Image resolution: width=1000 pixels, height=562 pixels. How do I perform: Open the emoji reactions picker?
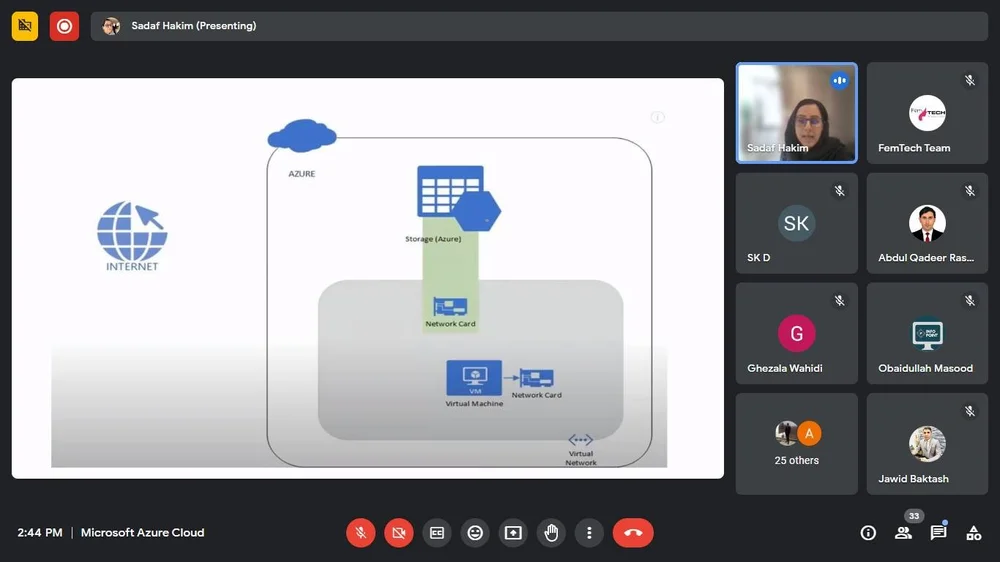pos(475,533)
